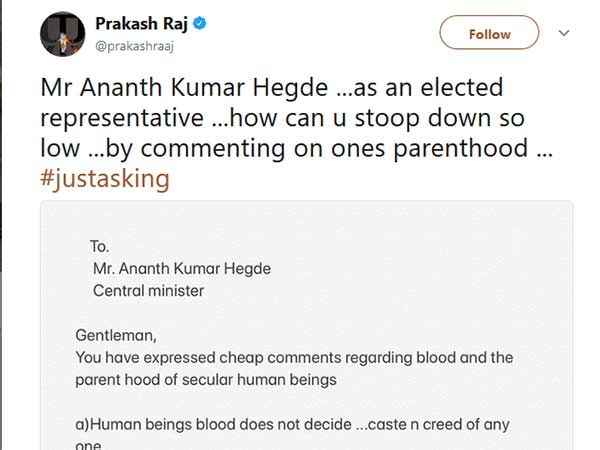Click the last letter line reading "one"
Image resolution: width=600 pixels, height=450 pixels.
point(90,444)
